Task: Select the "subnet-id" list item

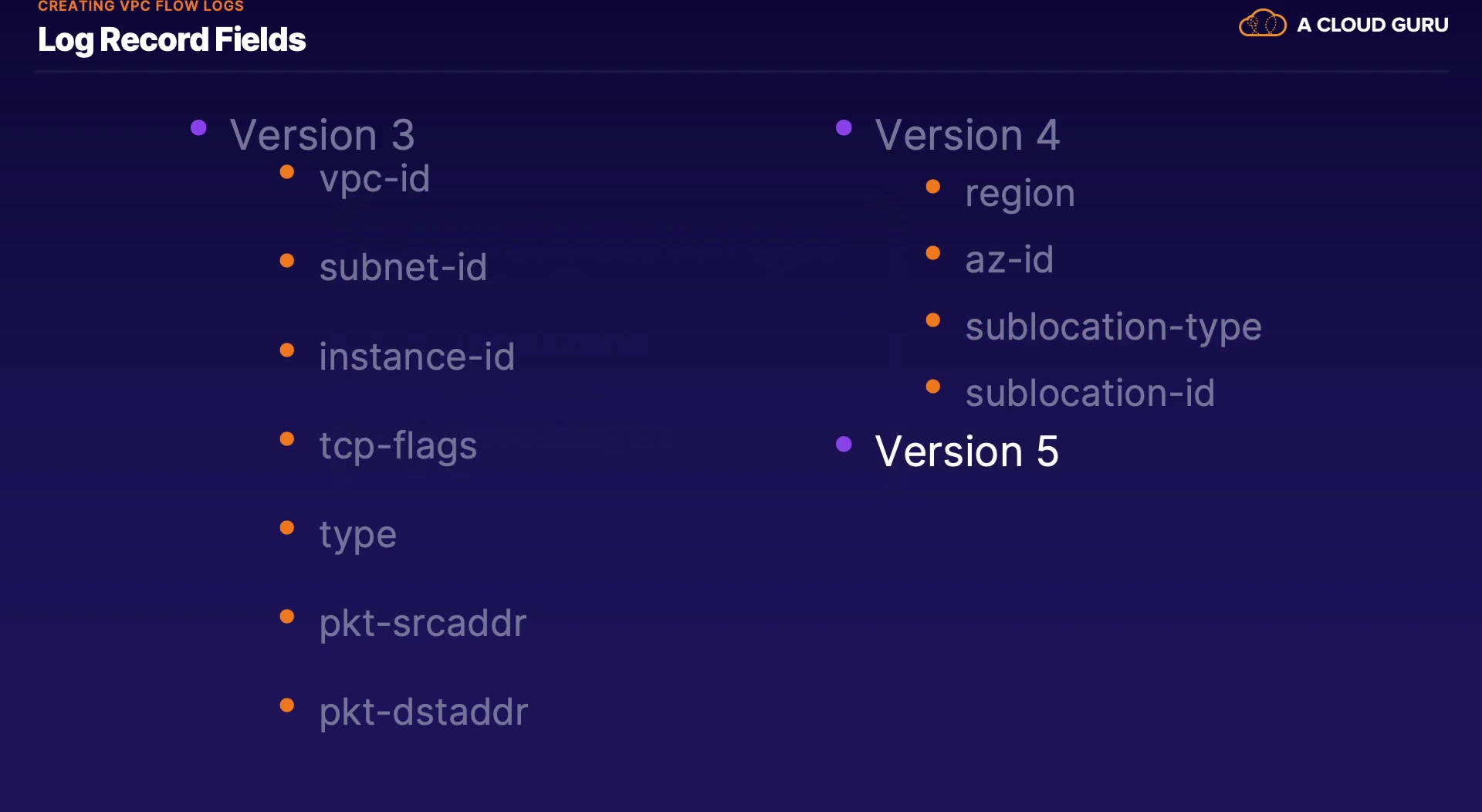Action: pos(403,268)
